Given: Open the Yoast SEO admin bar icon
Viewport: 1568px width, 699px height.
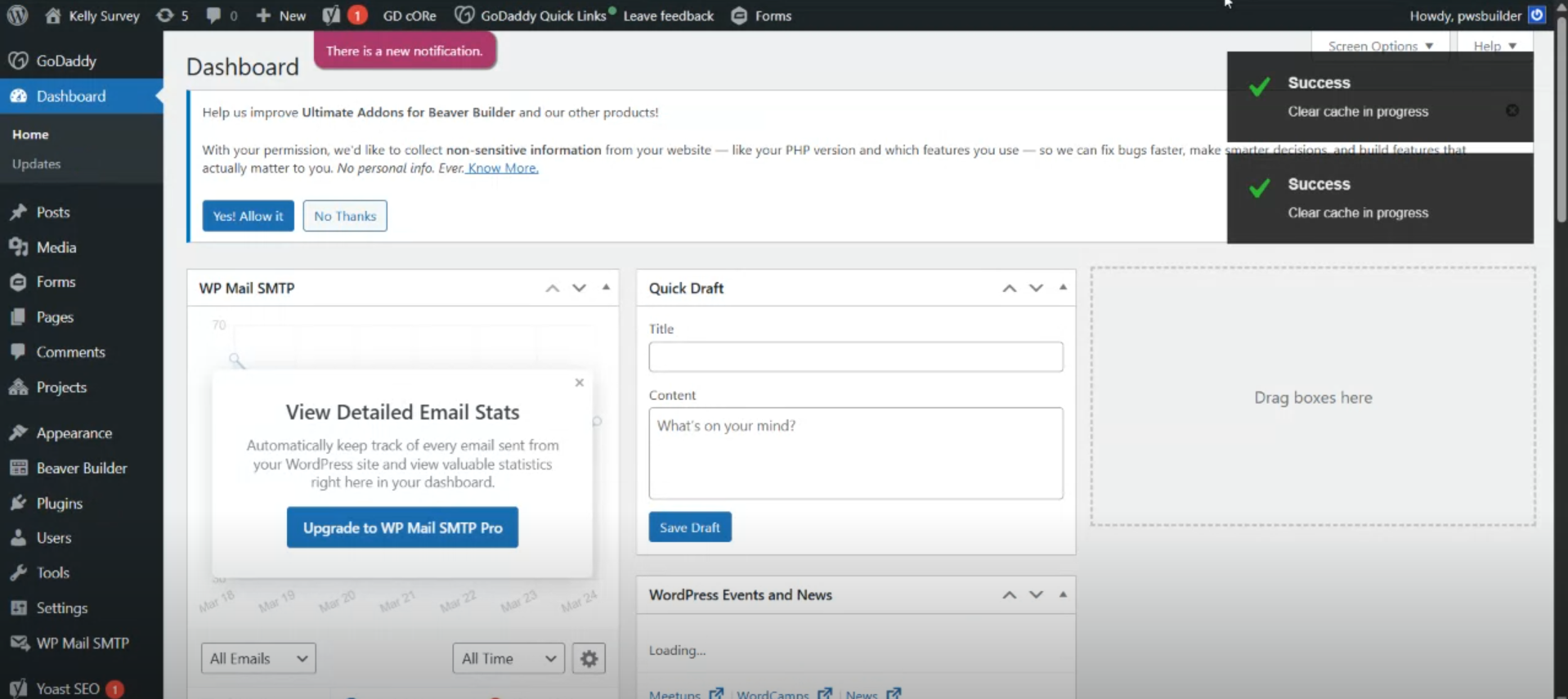Looking at the screenshot, I should tap(331, 16).
